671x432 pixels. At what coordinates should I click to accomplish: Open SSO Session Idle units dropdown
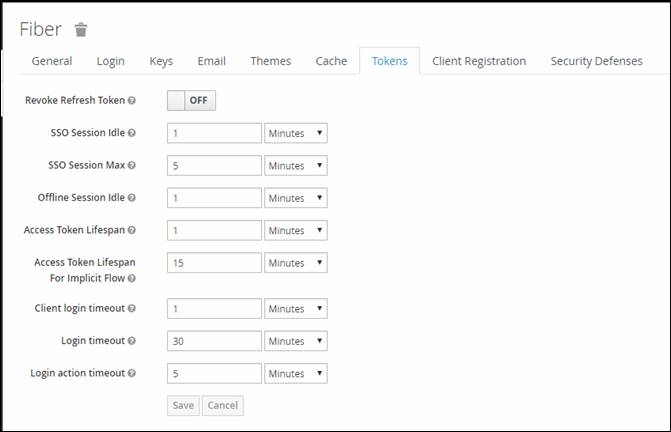point(296,133)
